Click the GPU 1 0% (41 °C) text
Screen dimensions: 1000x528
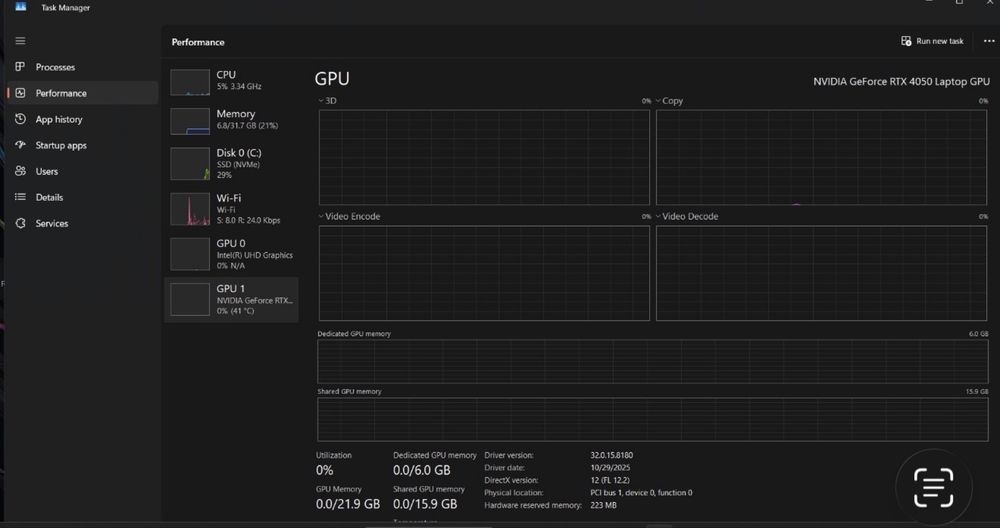(x=235, y=311)
